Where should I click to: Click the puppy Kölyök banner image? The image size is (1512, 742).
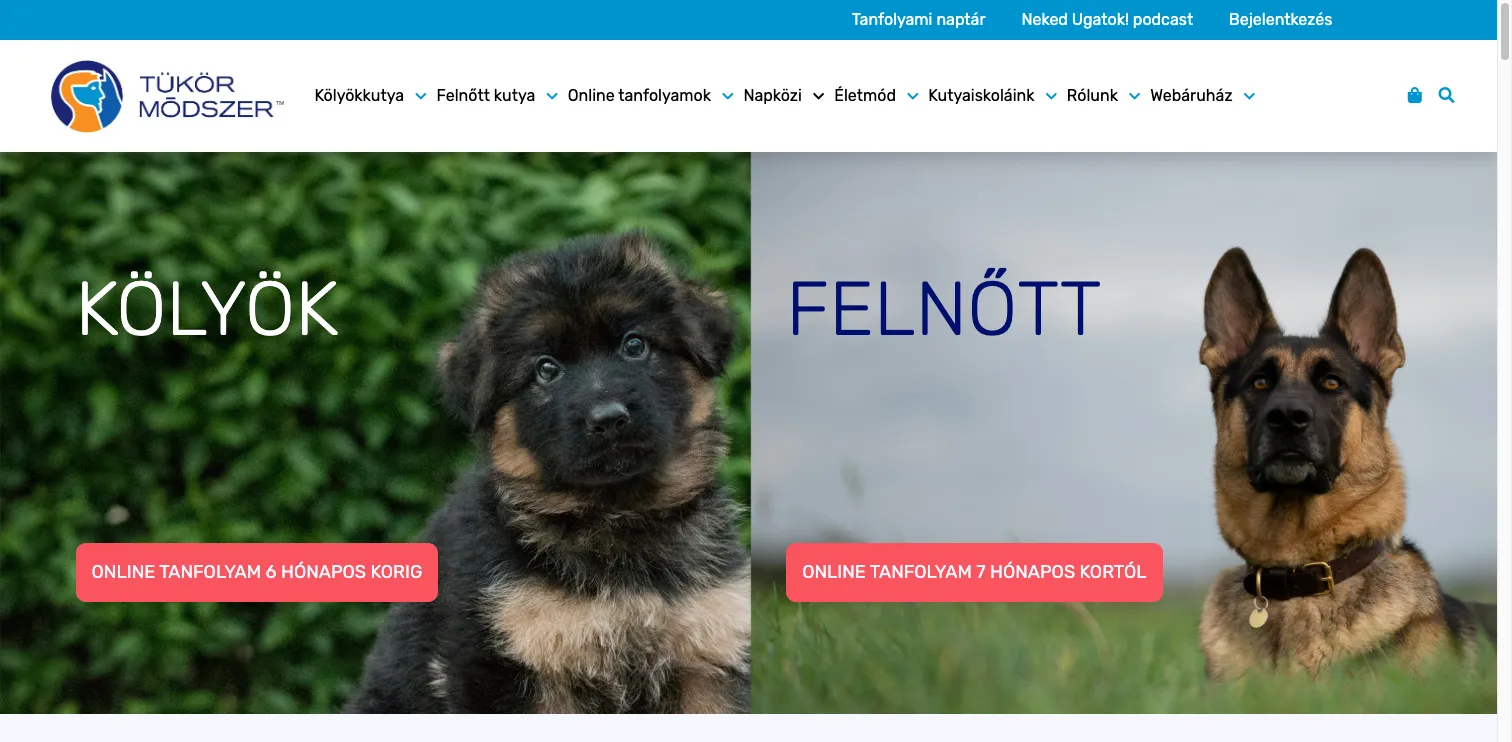375,433
